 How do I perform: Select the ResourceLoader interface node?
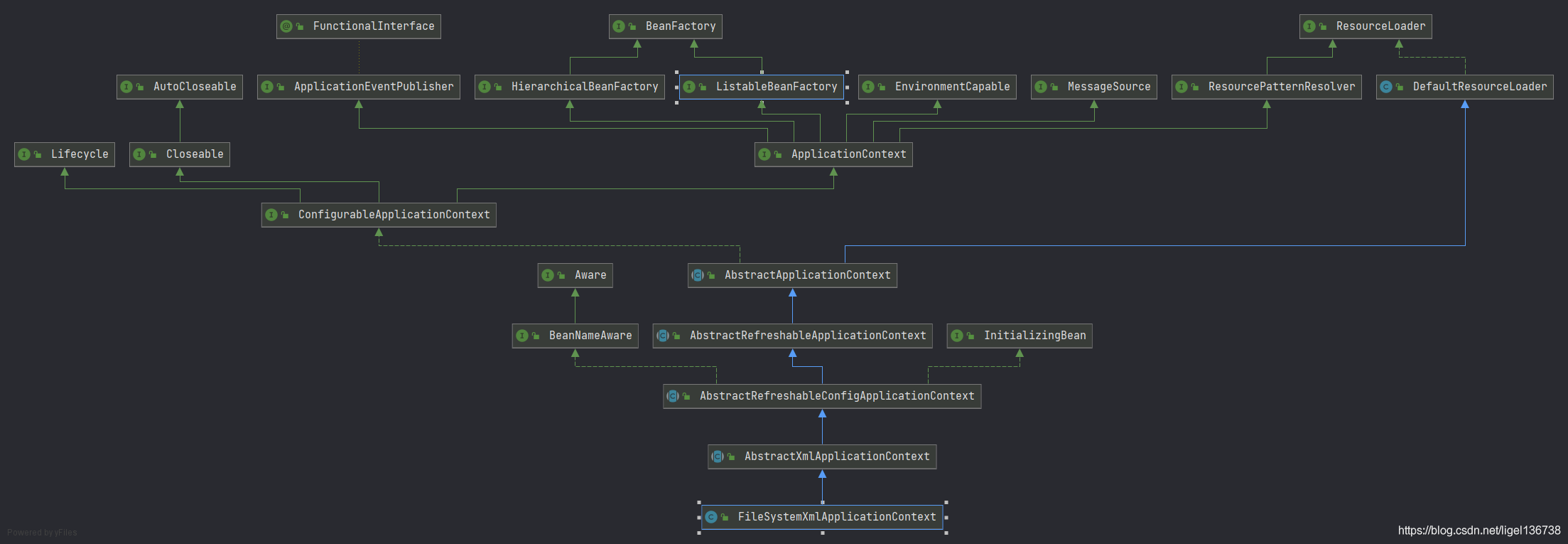click(1366, 26)
